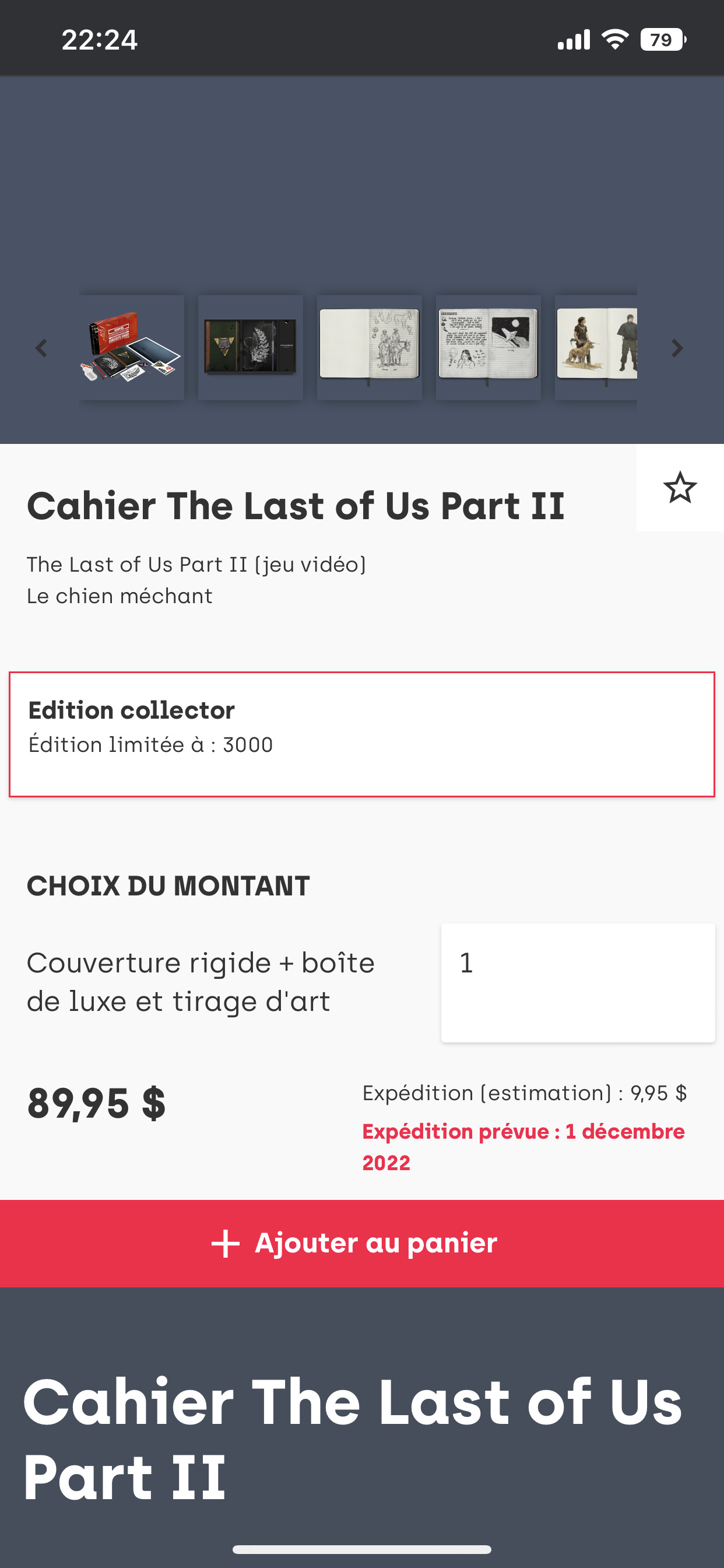Viewport: 724px width, 1568px height.
Task: Show previous thumbnails with left arrow
Action: coord(41,348)
